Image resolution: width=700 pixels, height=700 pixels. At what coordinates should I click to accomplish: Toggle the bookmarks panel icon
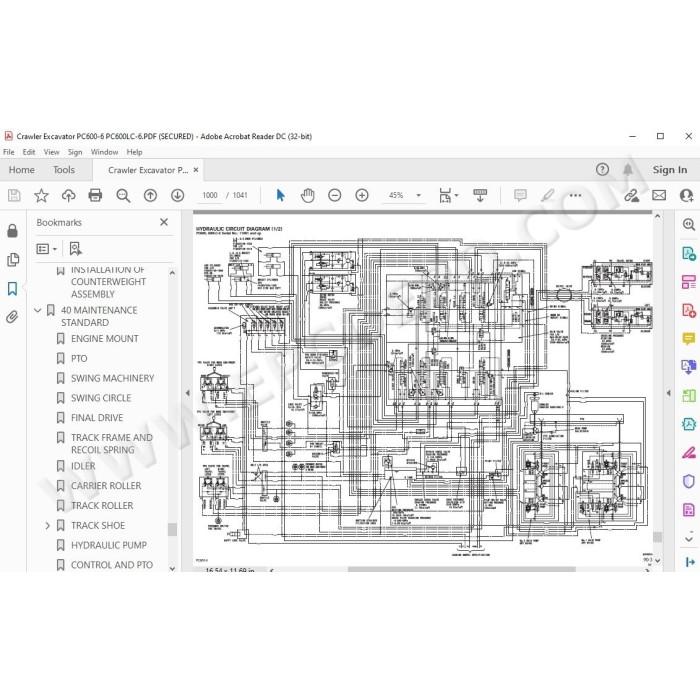click(12, 288)
